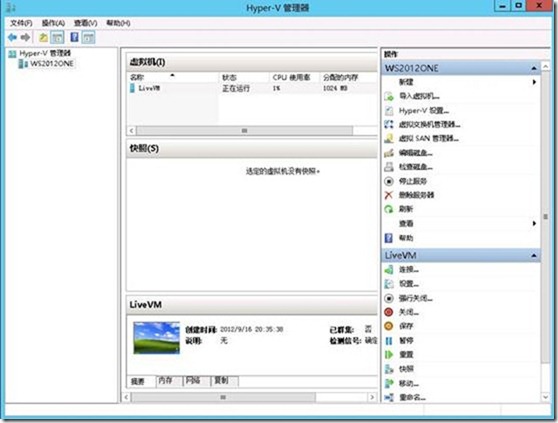Click the 虚拟机(I) section header

[x=252, y=62]
